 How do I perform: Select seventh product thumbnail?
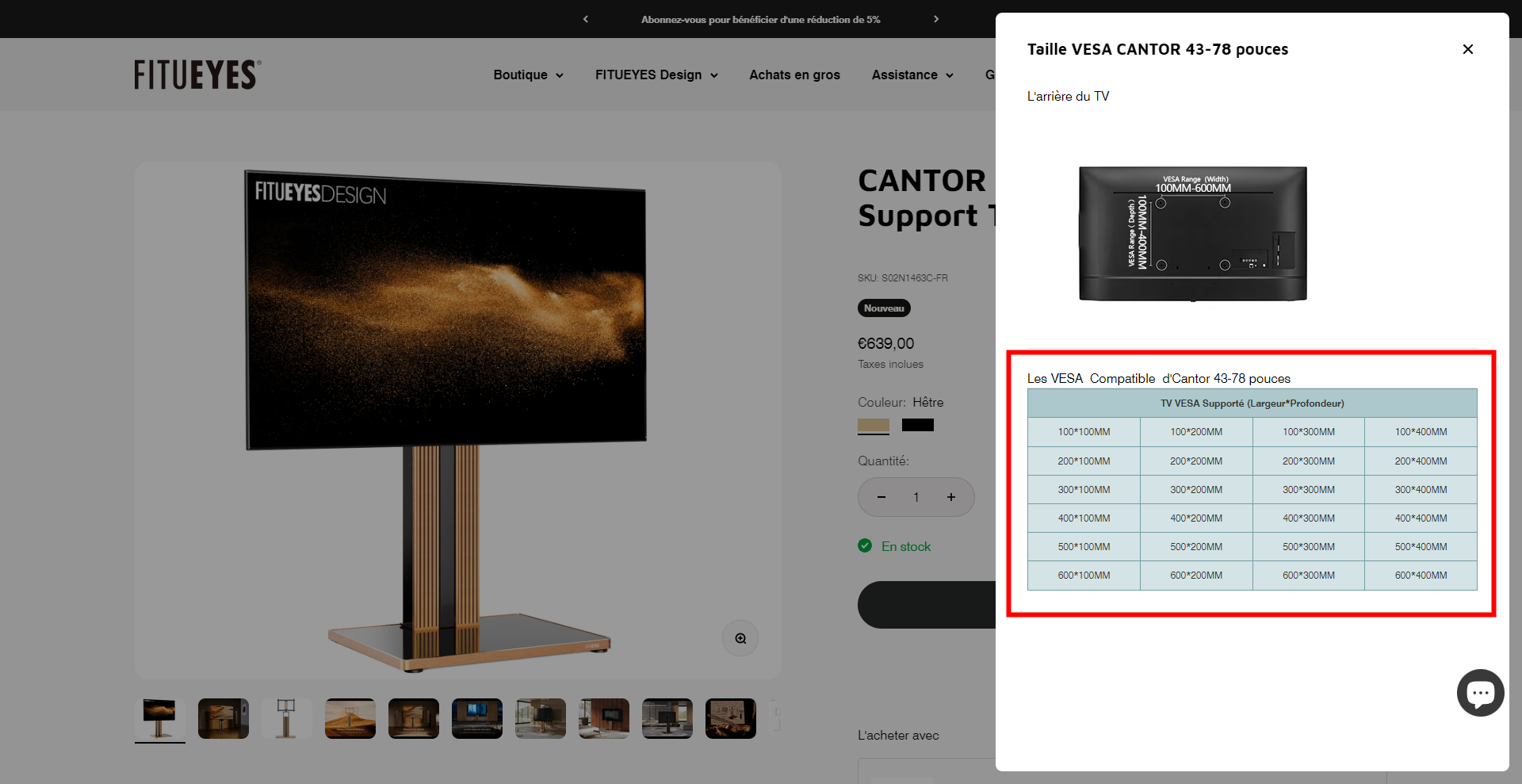541,718
